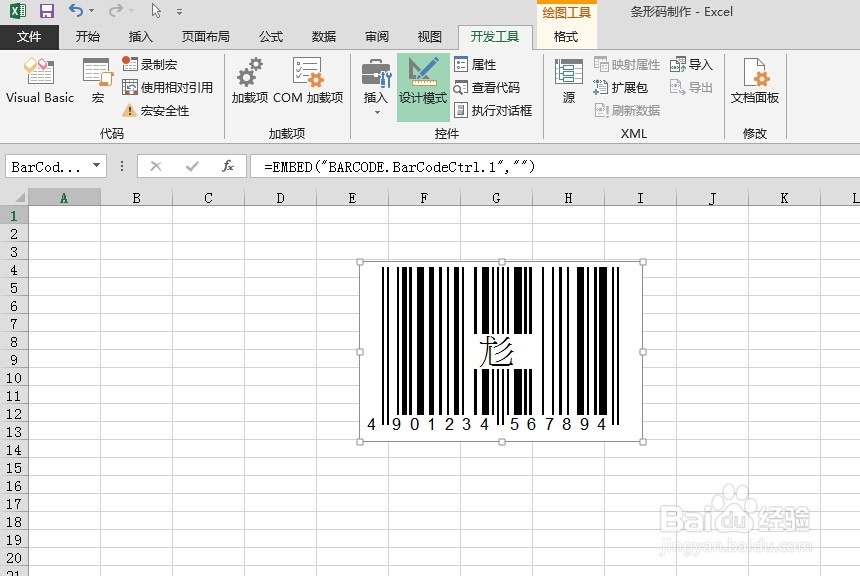Cancel formula entry with X button

click(156, 166)
